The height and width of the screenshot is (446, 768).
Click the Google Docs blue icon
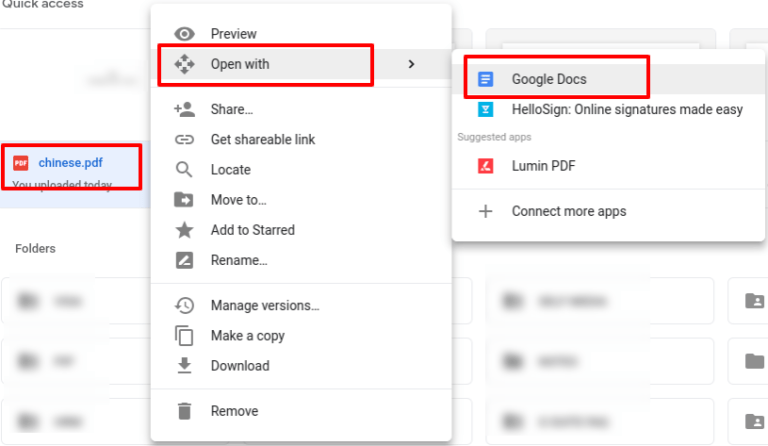(x=485, y=79)
